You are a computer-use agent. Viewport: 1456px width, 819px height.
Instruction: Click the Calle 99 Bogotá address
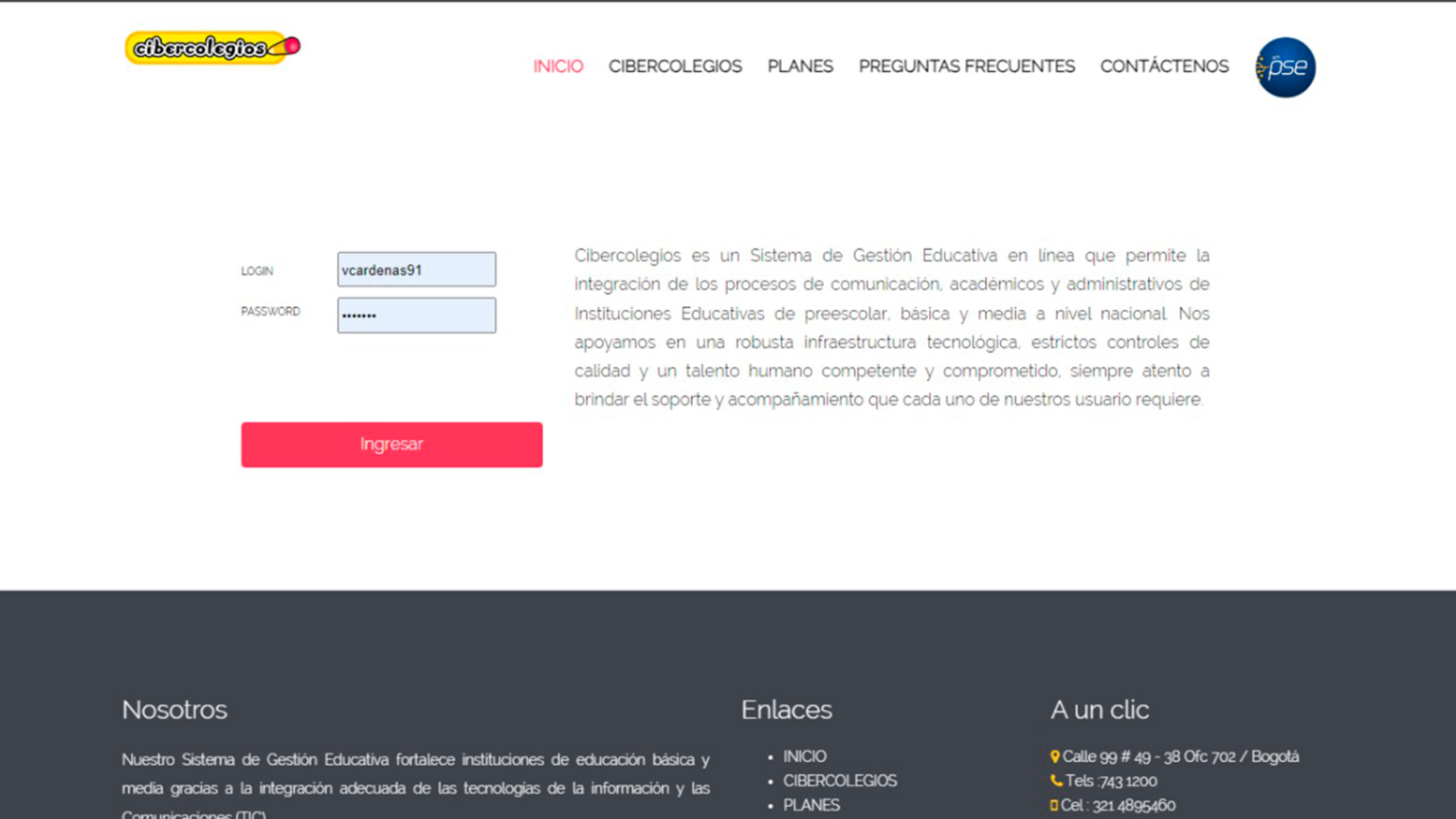point(1180,756)
